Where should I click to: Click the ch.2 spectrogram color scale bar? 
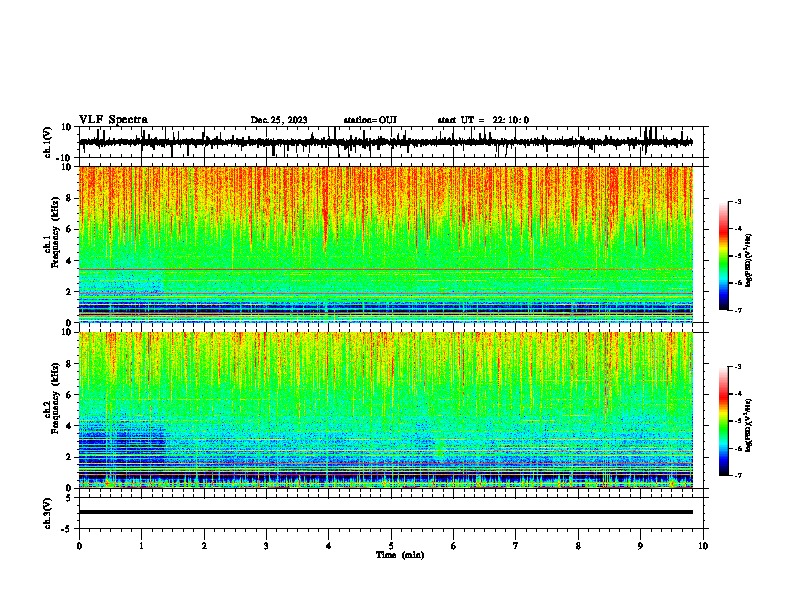(x=723, y=421)
